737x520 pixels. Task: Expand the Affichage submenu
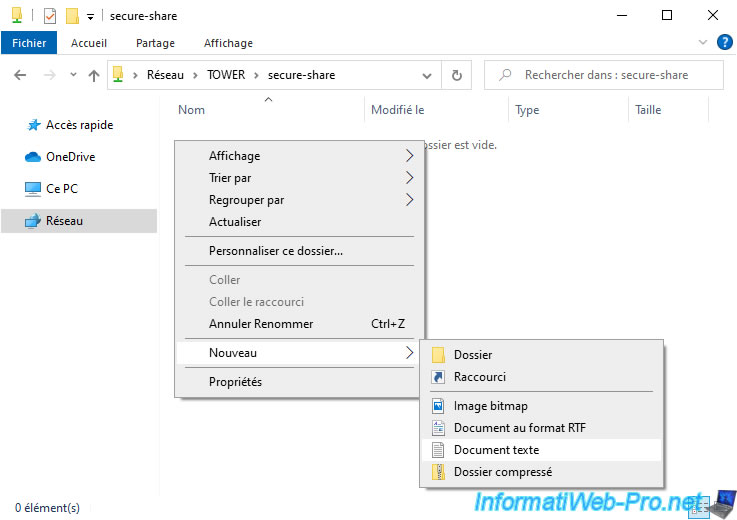coord(234,156)
